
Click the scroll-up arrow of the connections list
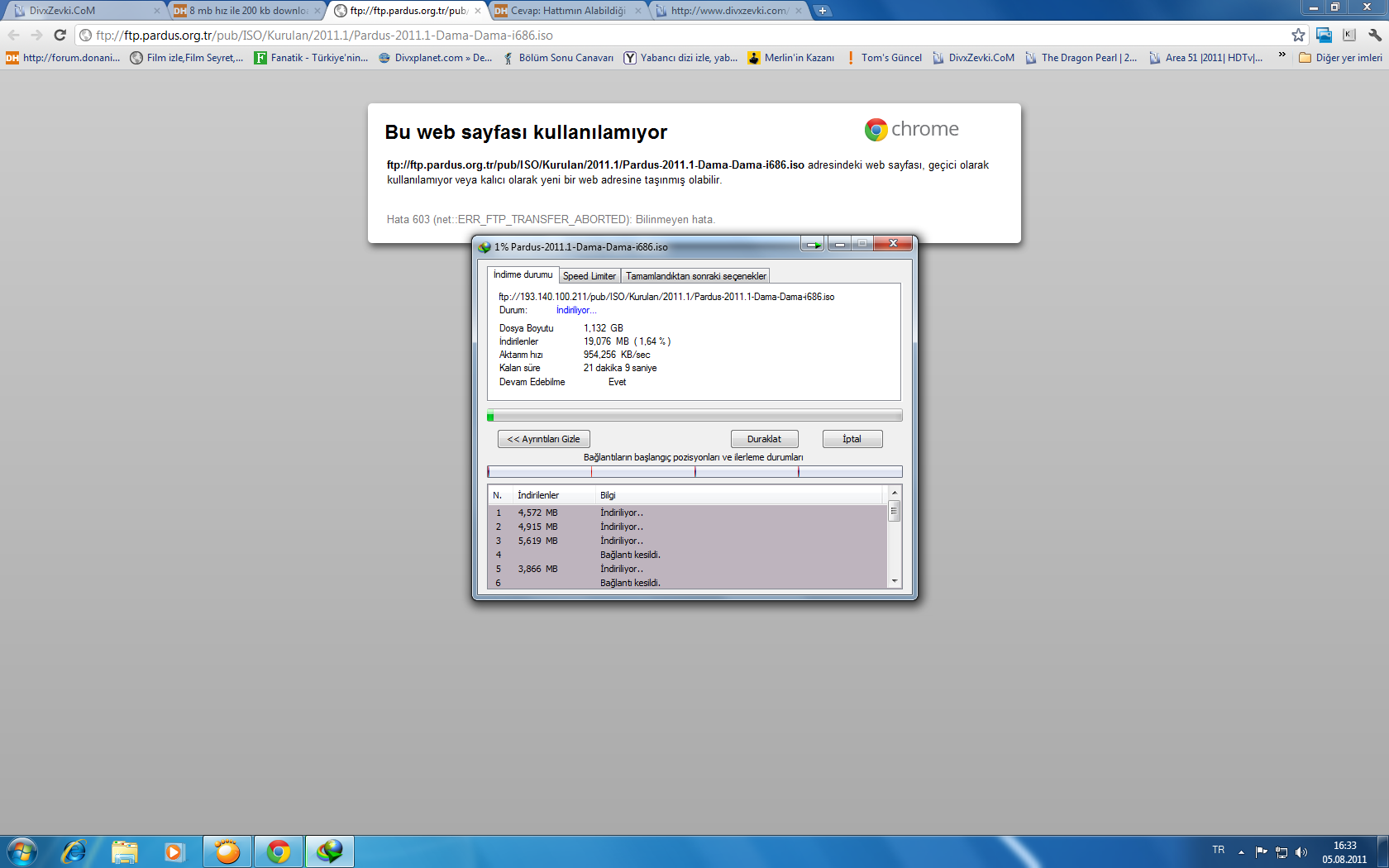pyautogui.click(x=894, y=493)
